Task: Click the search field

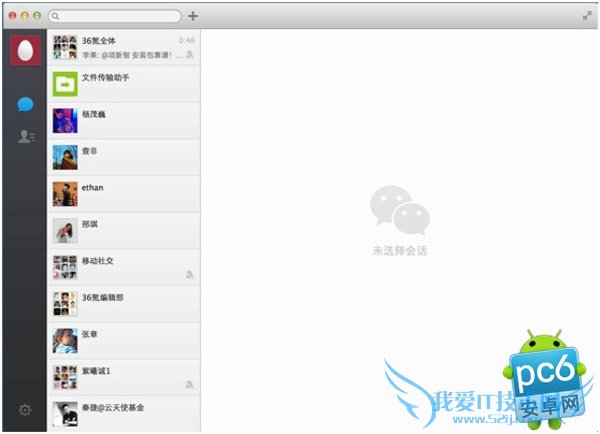Action: click(x=114, y=16)
